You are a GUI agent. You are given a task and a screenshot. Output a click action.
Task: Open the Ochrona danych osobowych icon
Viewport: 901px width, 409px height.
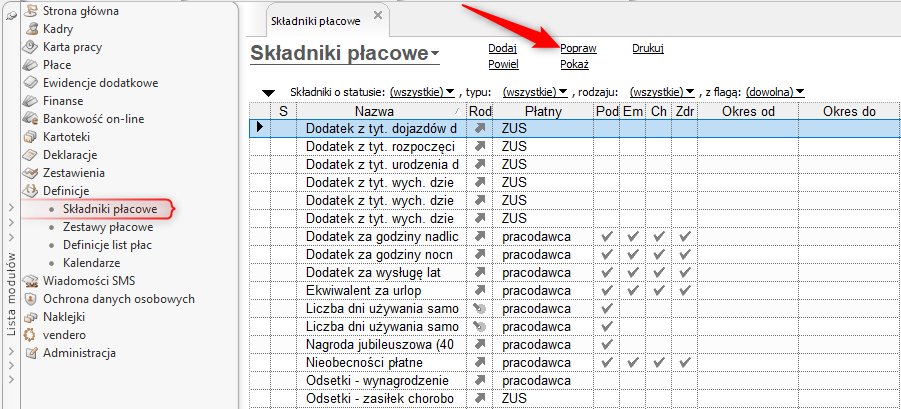pyautogui.click(x=30, y=299)
